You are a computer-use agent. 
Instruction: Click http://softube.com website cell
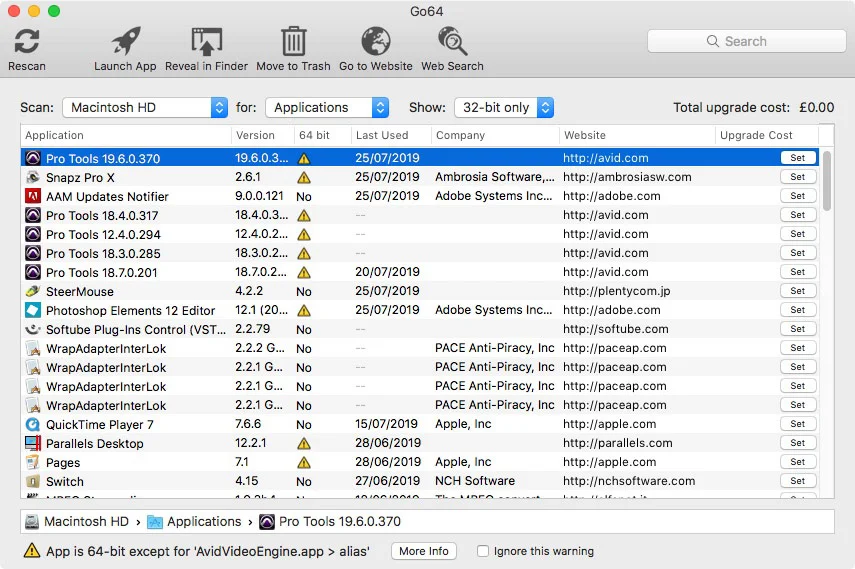(616, 329)
